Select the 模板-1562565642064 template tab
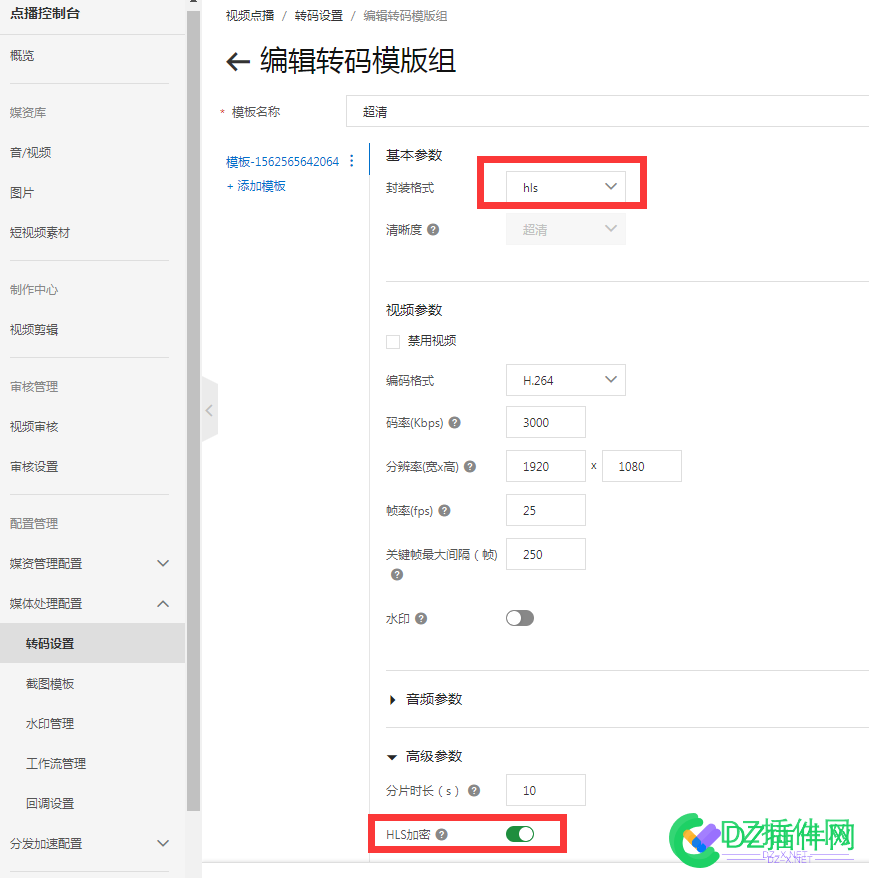 click(x=282, y=161)
